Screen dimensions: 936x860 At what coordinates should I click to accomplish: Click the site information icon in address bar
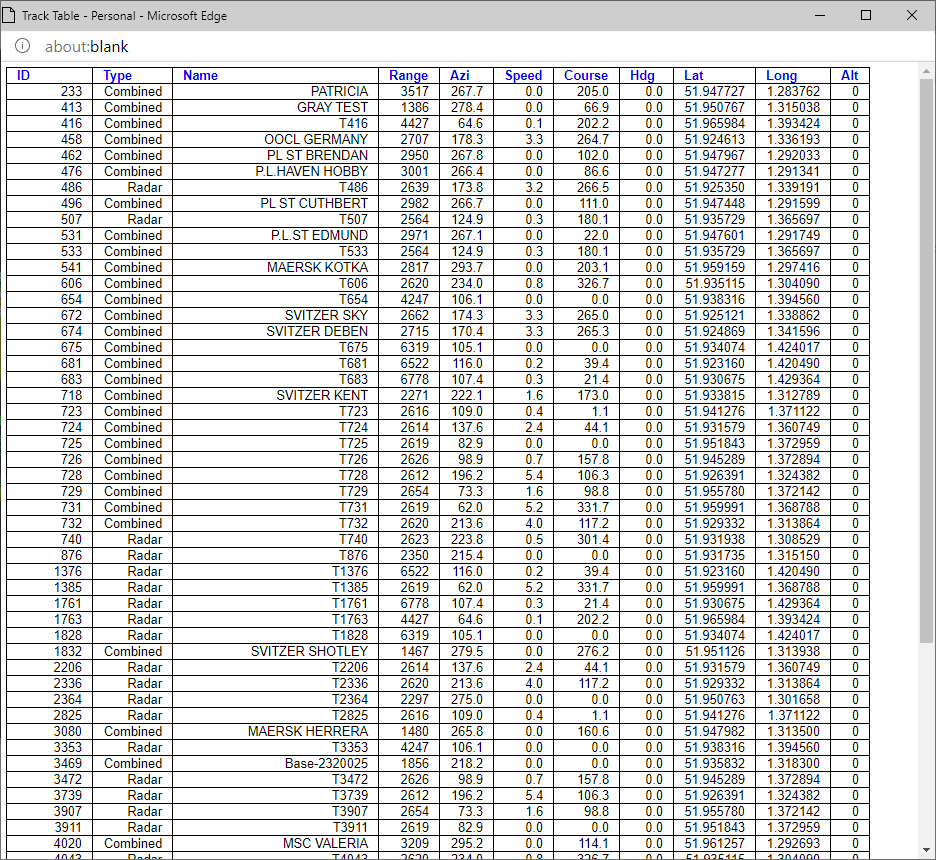(23, 46)
